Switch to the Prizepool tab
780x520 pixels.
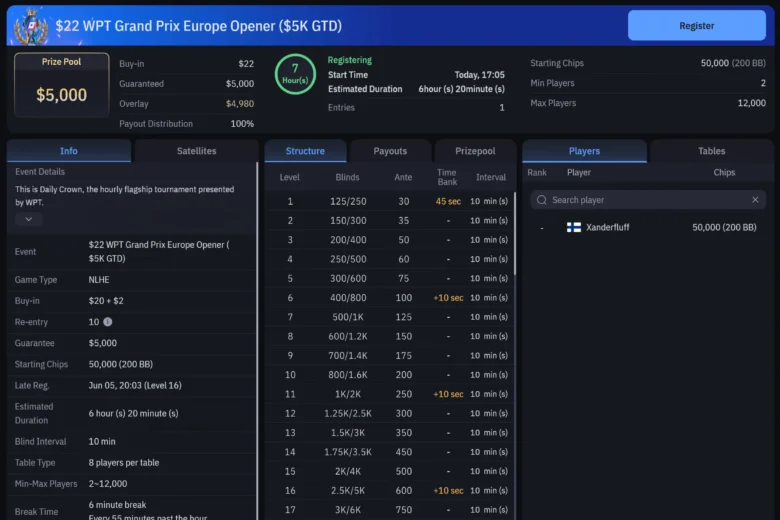(x=475, y=151)
